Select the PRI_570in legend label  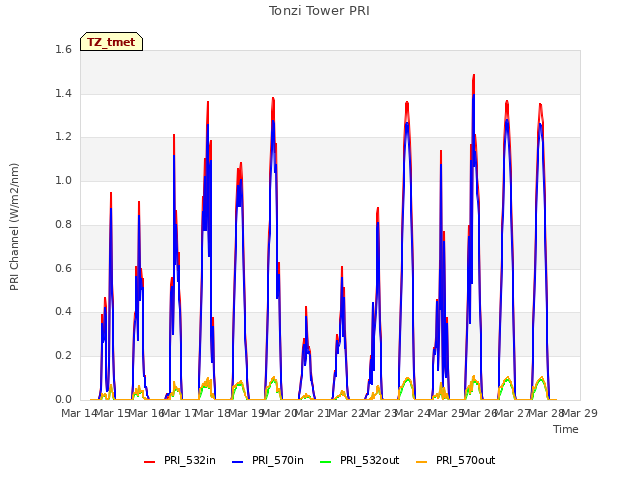[x=278, y=461]
